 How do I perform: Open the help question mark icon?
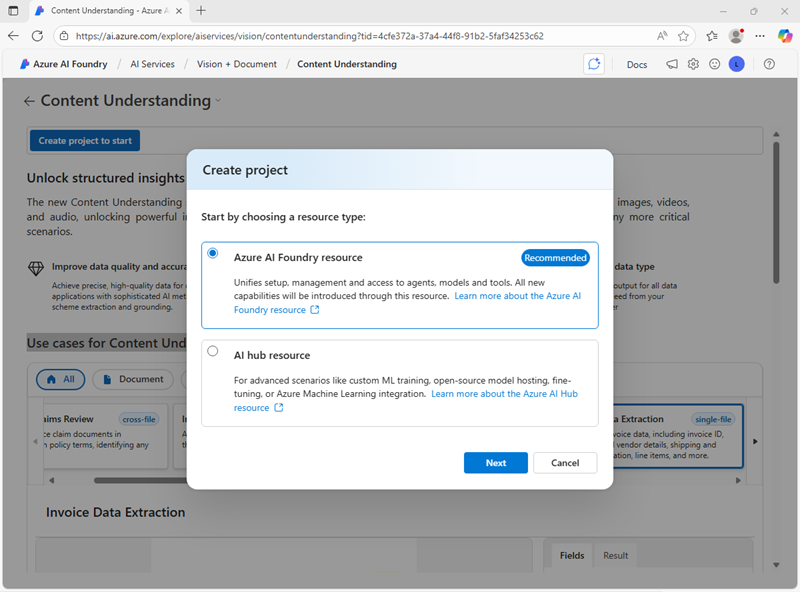click(x=769, y=64)
